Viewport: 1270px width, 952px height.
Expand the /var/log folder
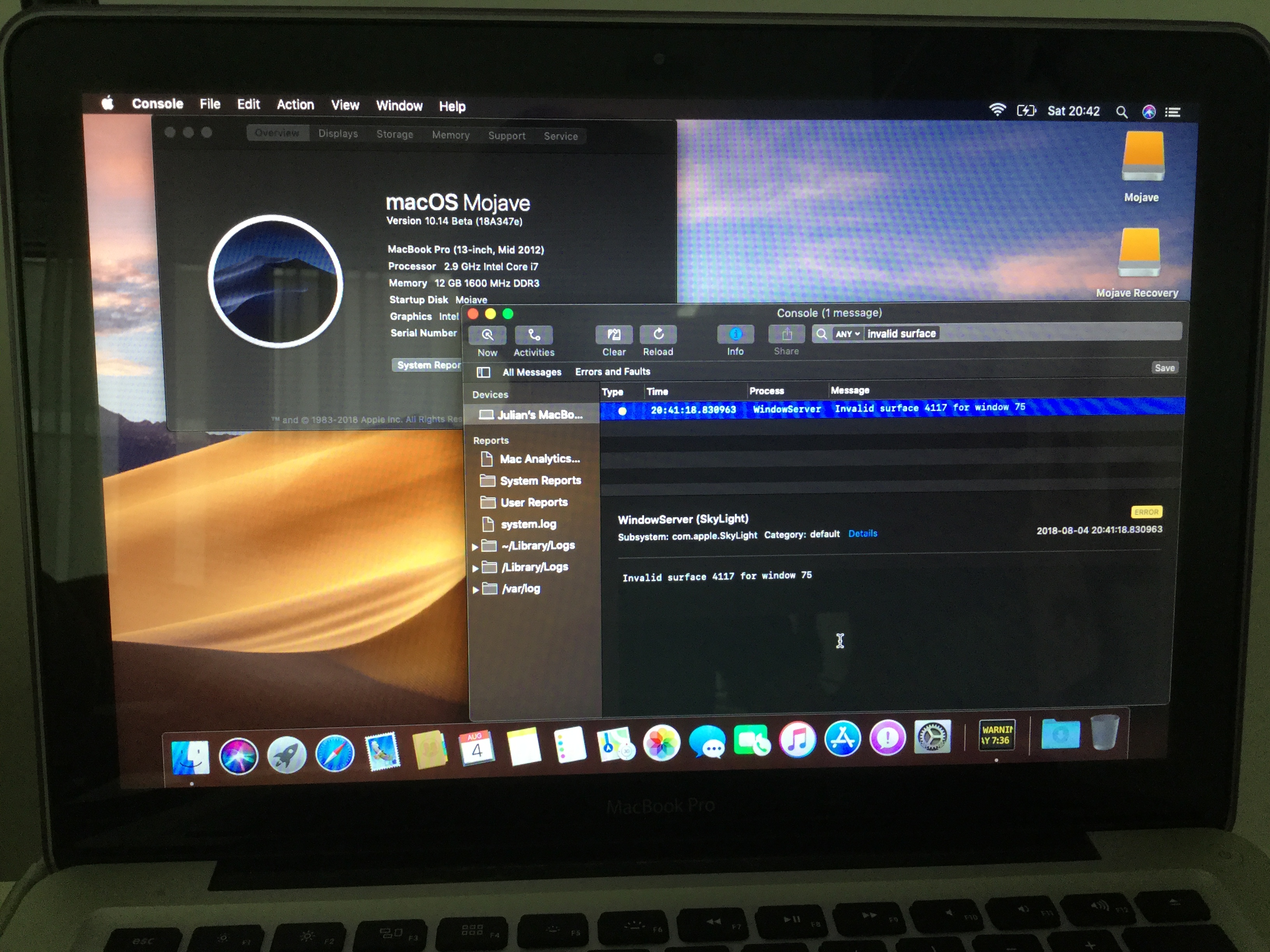[x=475, y=590]
